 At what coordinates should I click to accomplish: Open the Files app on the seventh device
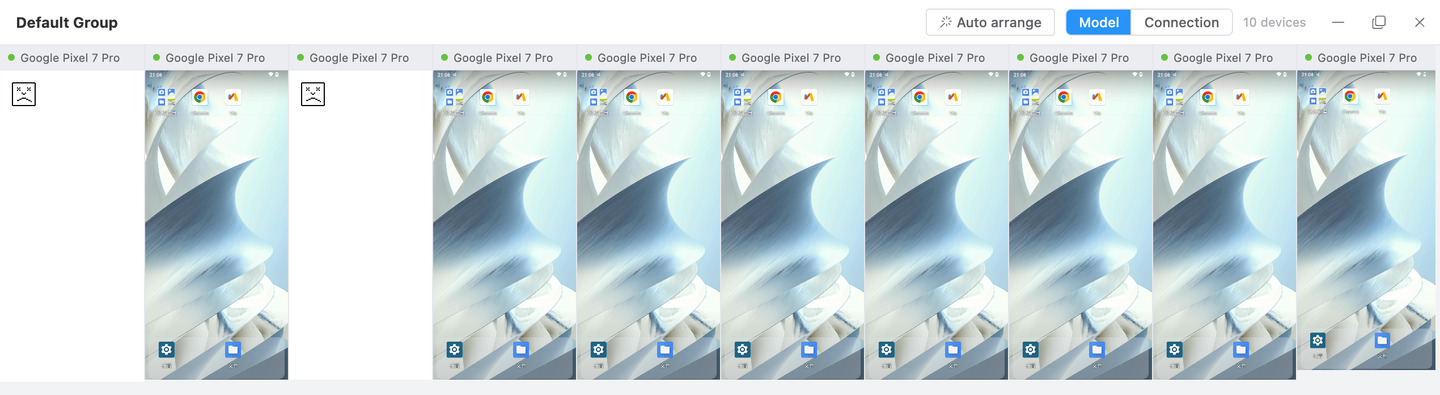[952, 349]
